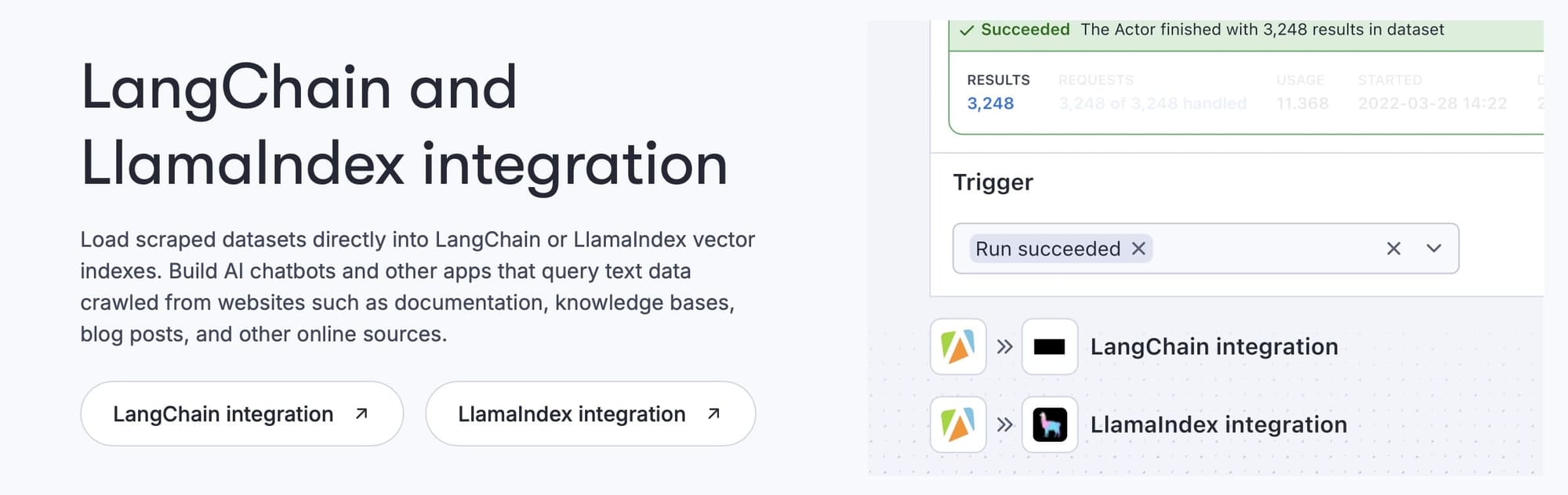Click the green checkmark on the Succeeded banner
This screenshot has height=495, width=1568.
click(966, 30)
